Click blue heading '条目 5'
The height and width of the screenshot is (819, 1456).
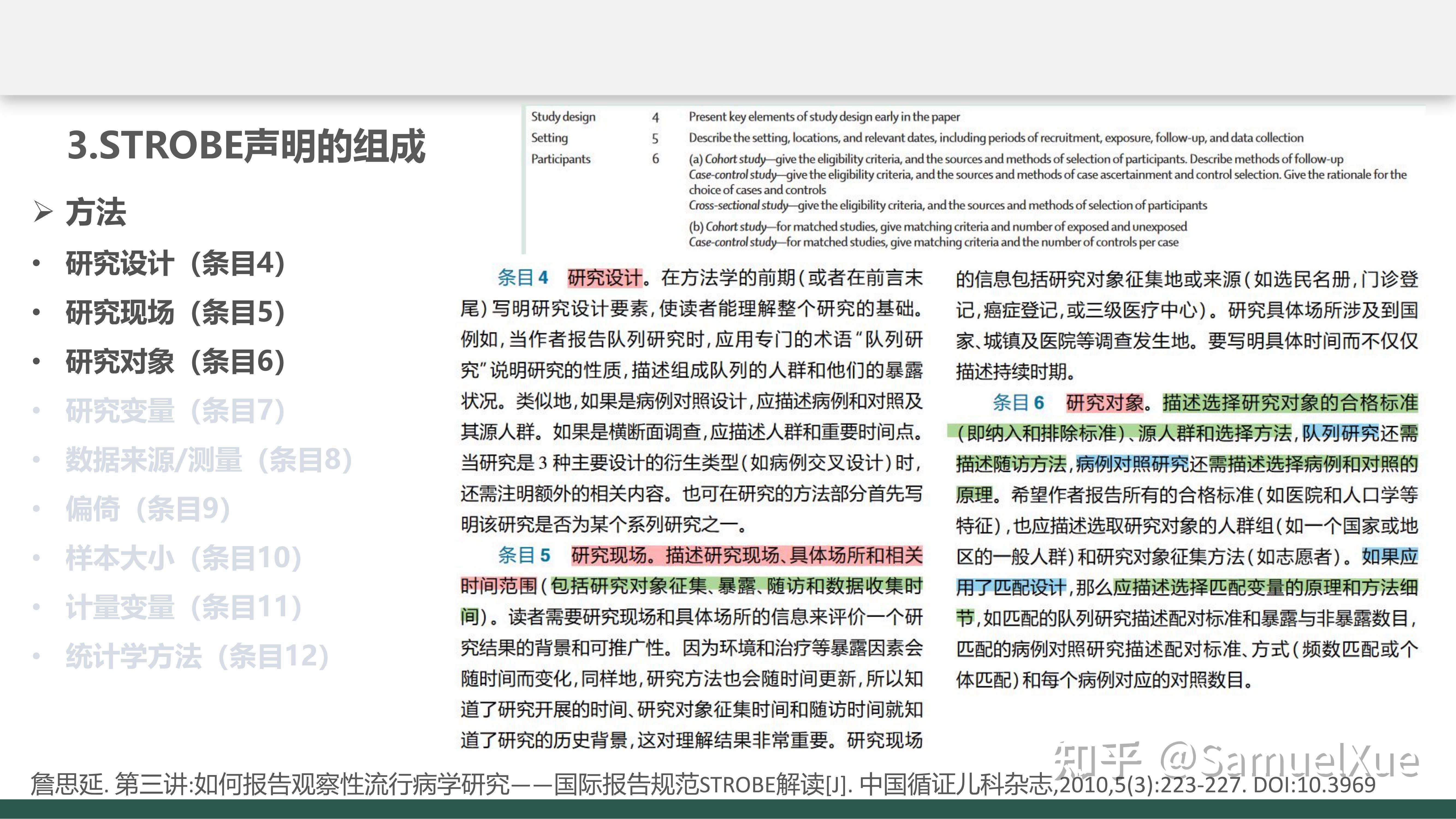(524, 555)
